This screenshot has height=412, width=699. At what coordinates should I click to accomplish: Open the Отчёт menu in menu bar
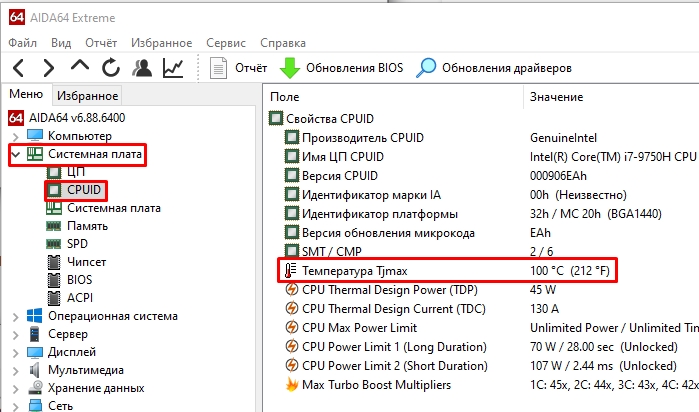click(101, 43)
